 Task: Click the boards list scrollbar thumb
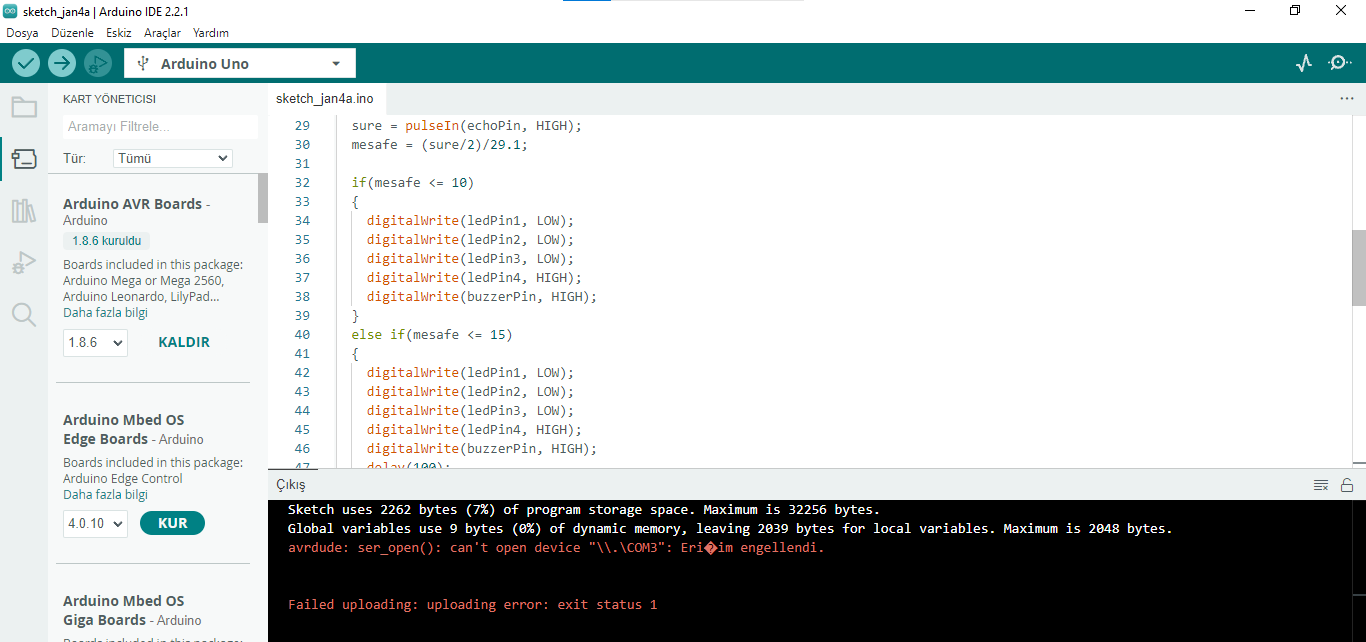pyautogui.click(x=263, y=198)
